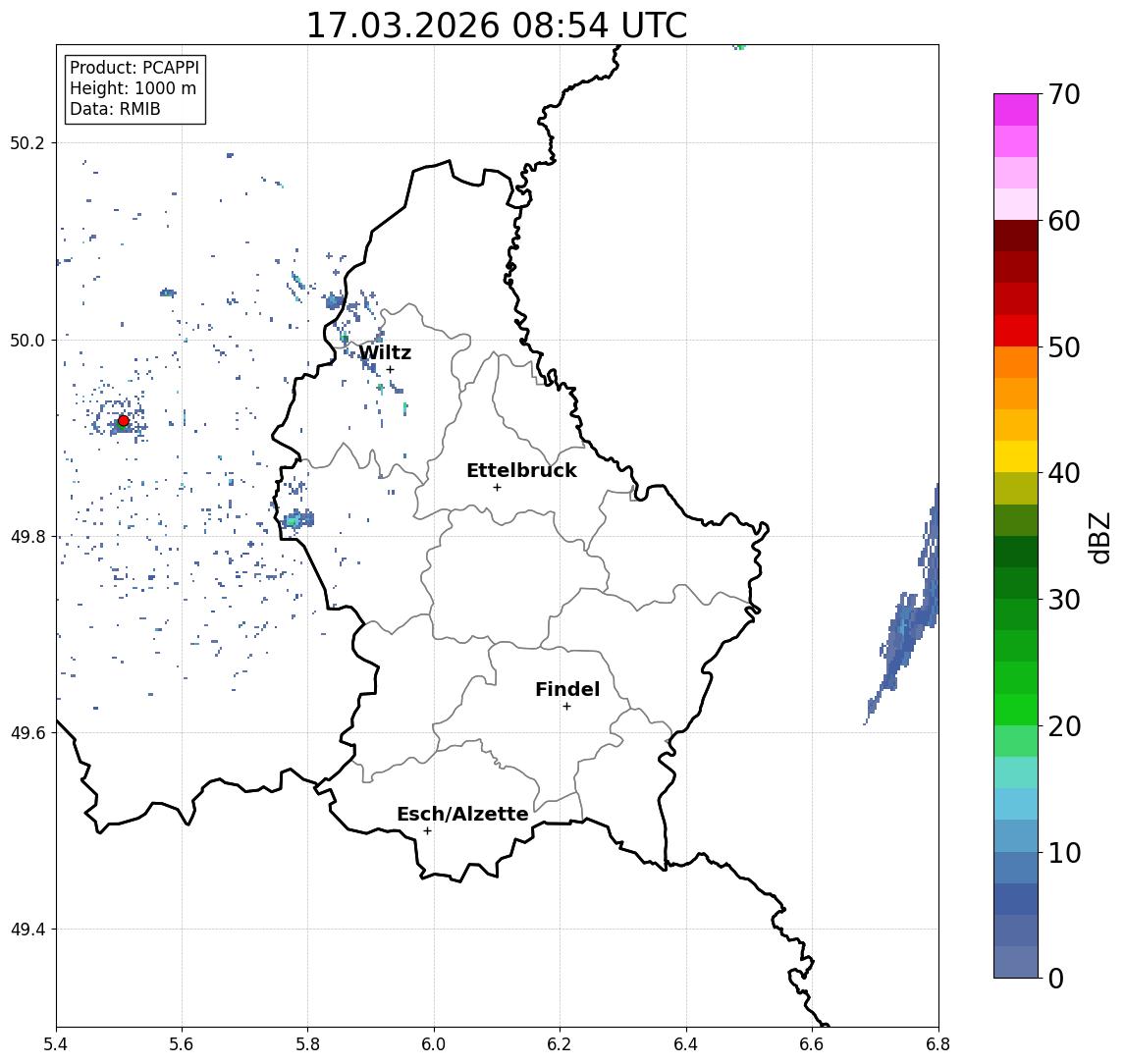This screenshot has height=1064, width=1124.
Task: Click the colorbar tick label 30
Action: point(1064,600)
